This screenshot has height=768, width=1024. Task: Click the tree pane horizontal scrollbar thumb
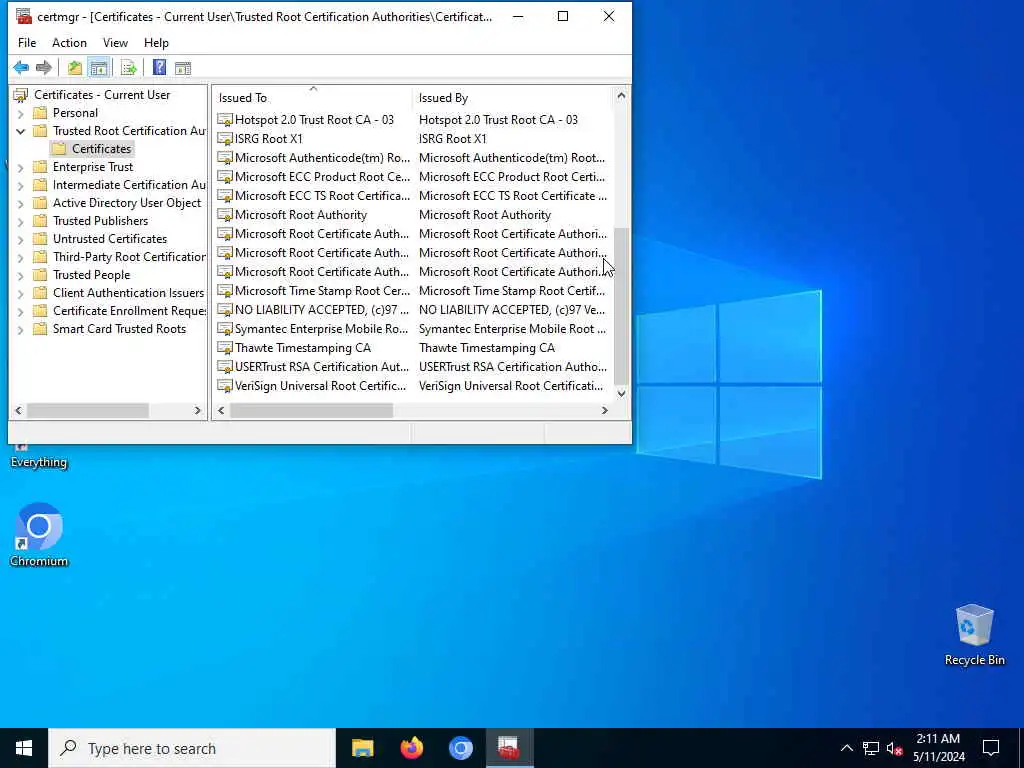tap(88, 410)
